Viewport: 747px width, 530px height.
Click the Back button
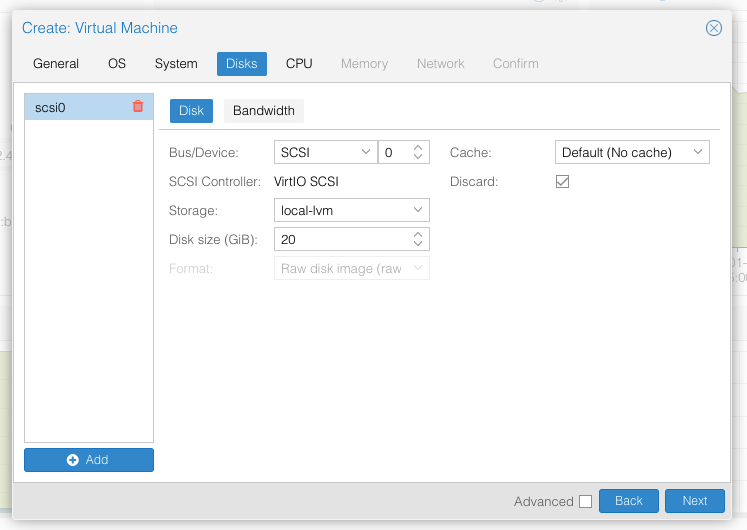click(628, 501)
